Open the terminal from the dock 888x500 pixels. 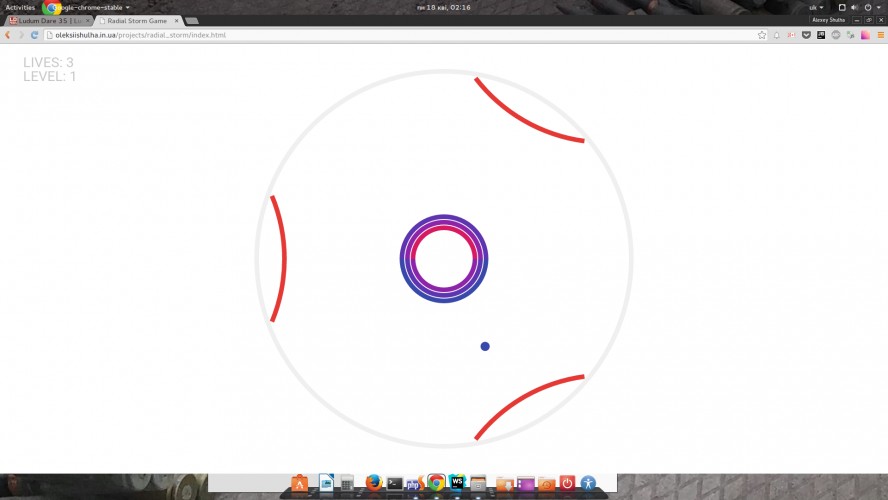(x=395, y=484)
